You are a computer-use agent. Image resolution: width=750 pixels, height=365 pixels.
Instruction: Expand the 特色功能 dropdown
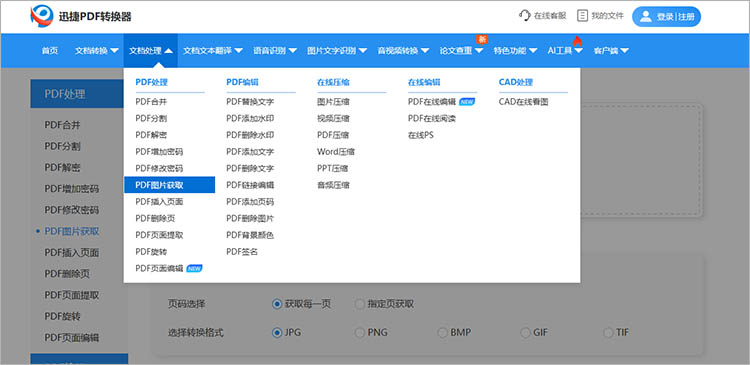tap(516, 50)
